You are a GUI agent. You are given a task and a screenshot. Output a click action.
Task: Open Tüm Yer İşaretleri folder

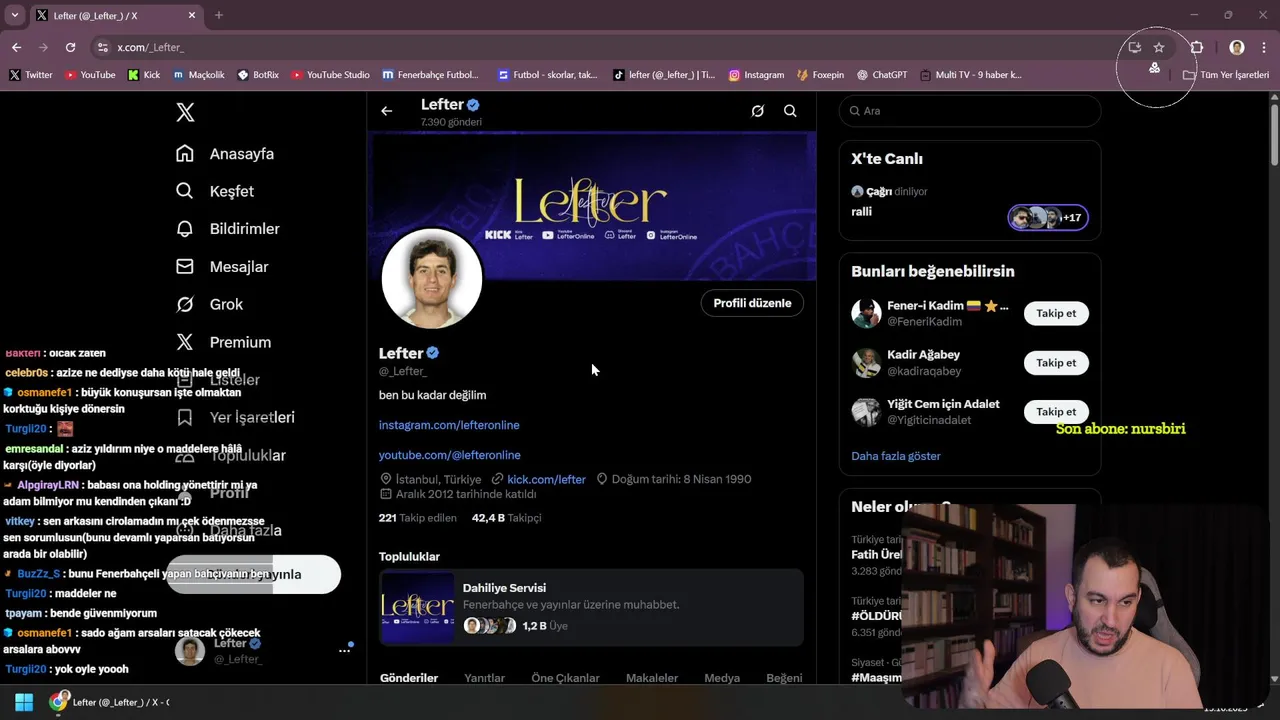point(1226,75)
